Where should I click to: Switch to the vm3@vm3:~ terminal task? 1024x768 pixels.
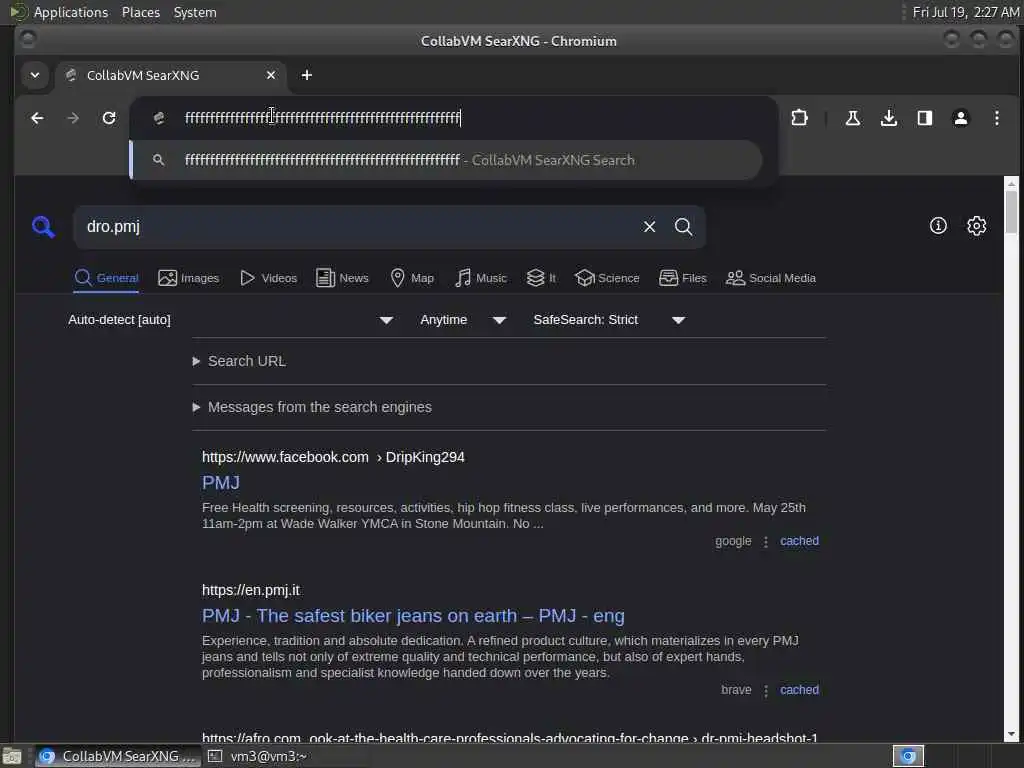pos(258,756)
